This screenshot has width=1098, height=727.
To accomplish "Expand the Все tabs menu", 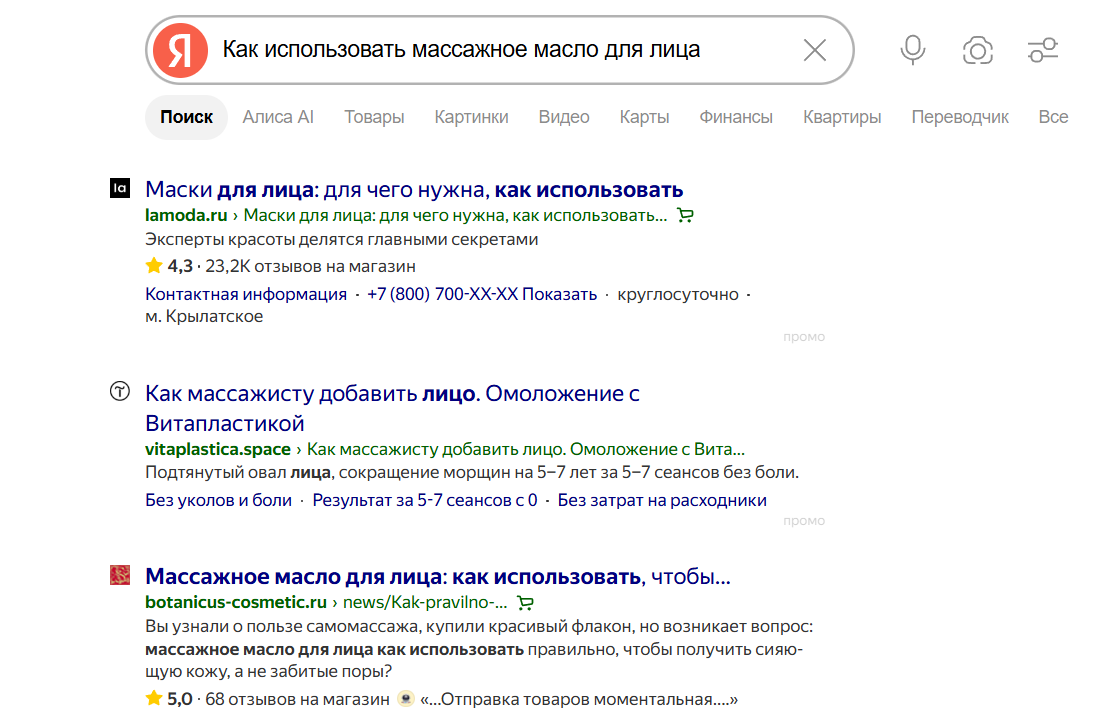I will click(x=1053, y=117).
